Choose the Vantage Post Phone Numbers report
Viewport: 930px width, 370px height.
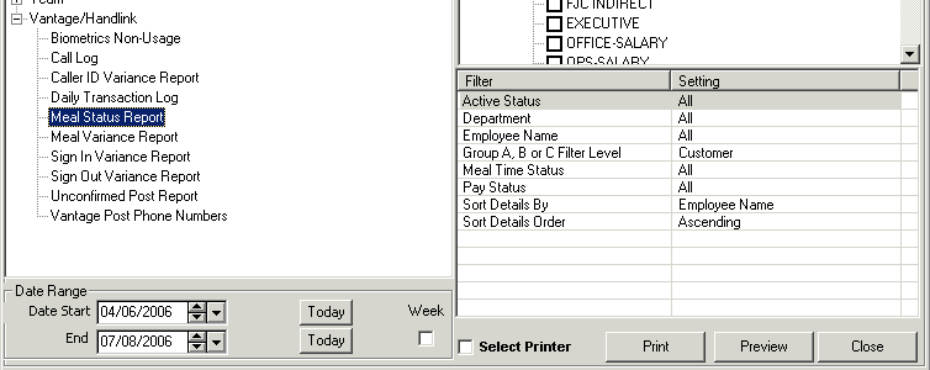click(139, 216)
